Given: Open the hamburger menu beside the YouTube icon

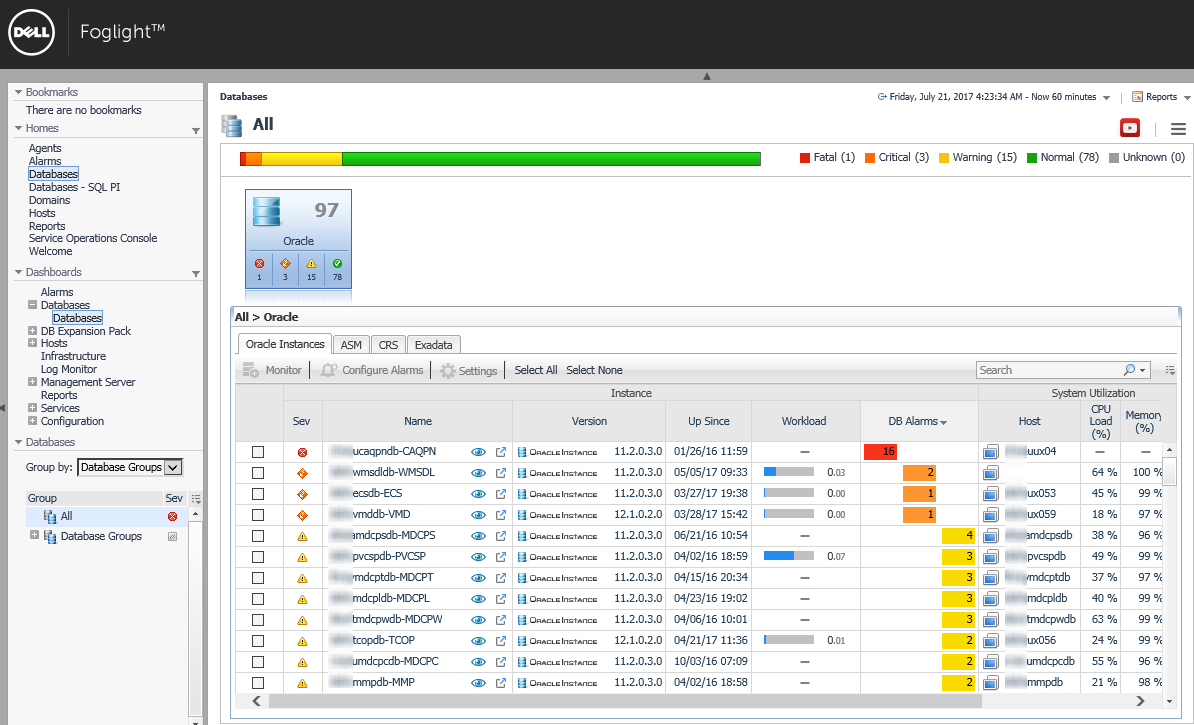Looking at the screenshot, I should [x=1178, y=129].
